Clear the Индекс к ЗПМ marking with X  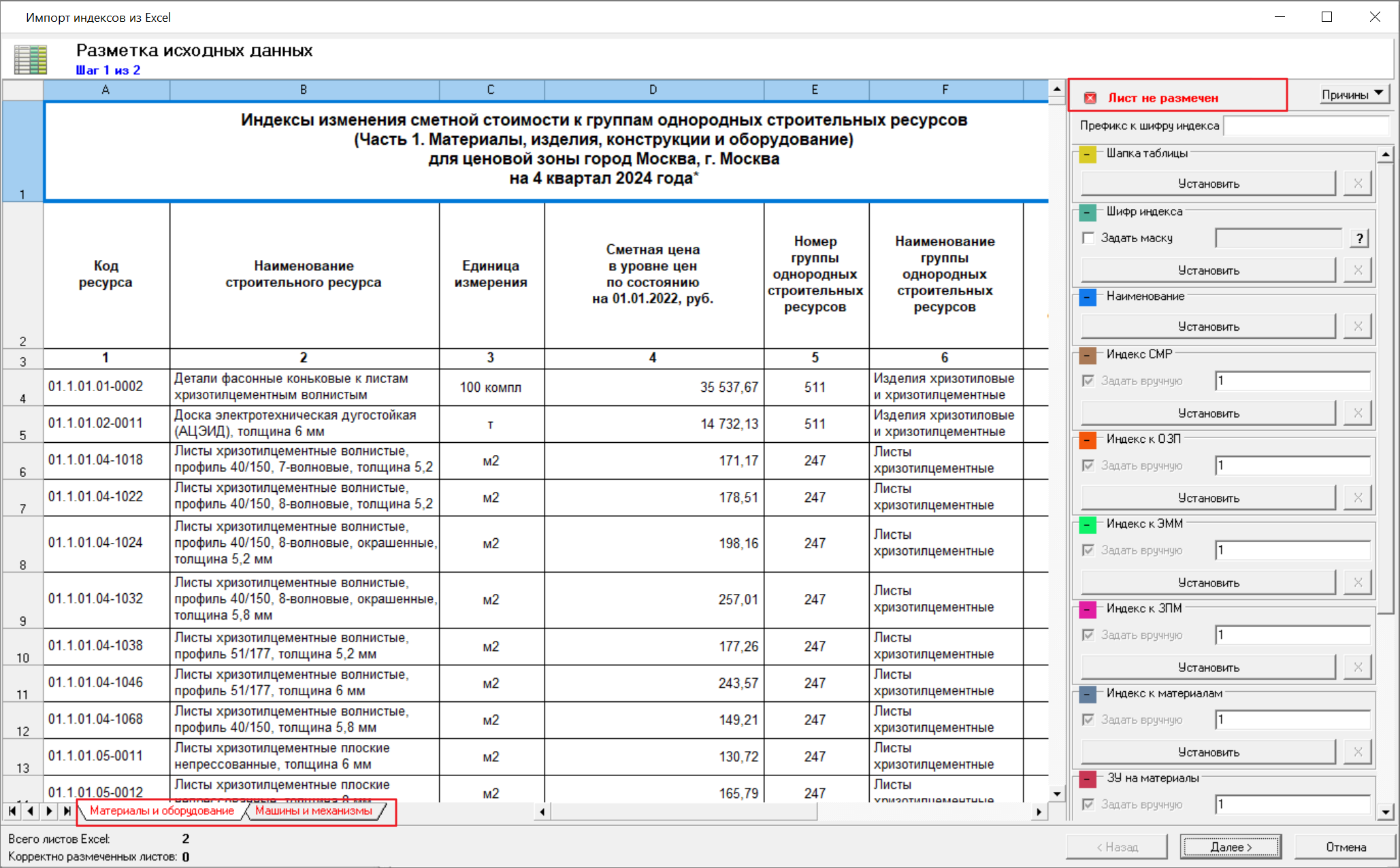click(x=1358, y=667)
